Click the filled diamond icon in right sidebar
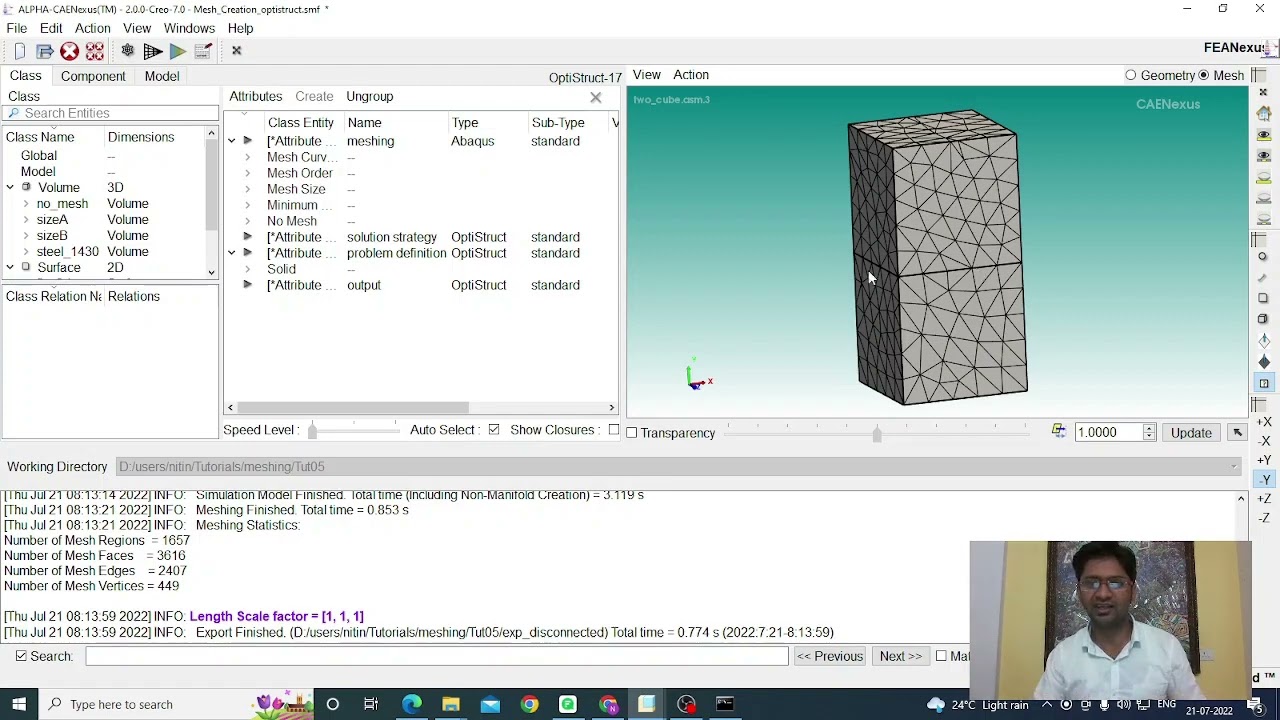 (1264, 362)
